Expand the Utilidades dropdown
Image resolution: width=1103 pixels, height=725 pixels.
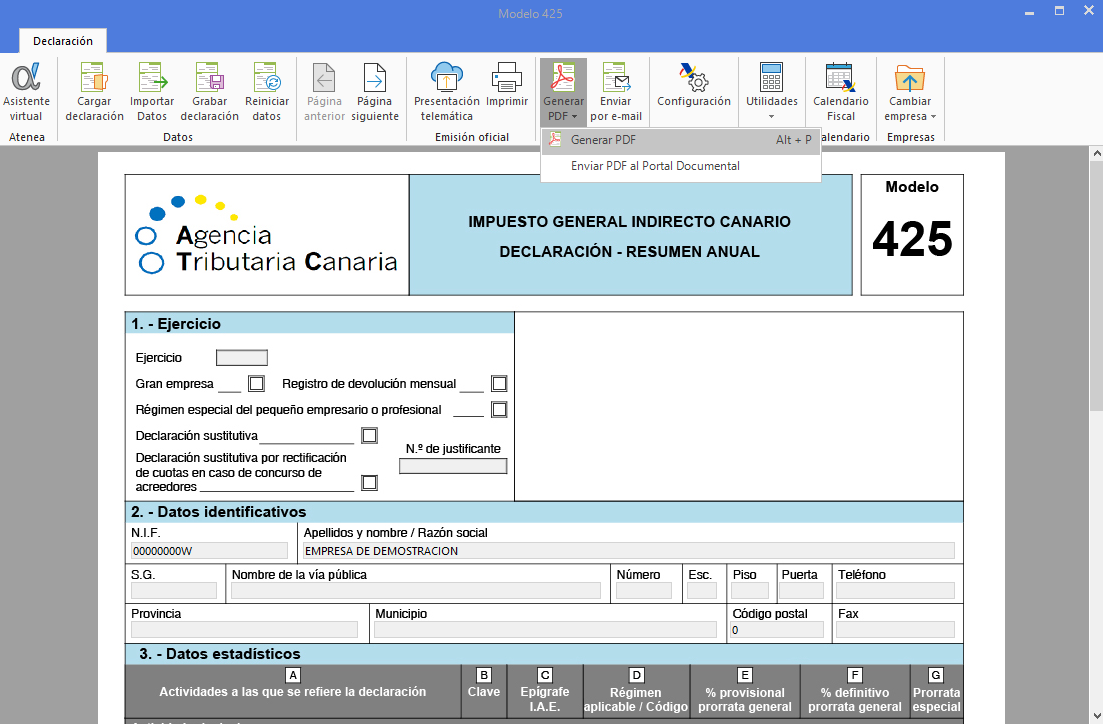click(x=771, y=91)
